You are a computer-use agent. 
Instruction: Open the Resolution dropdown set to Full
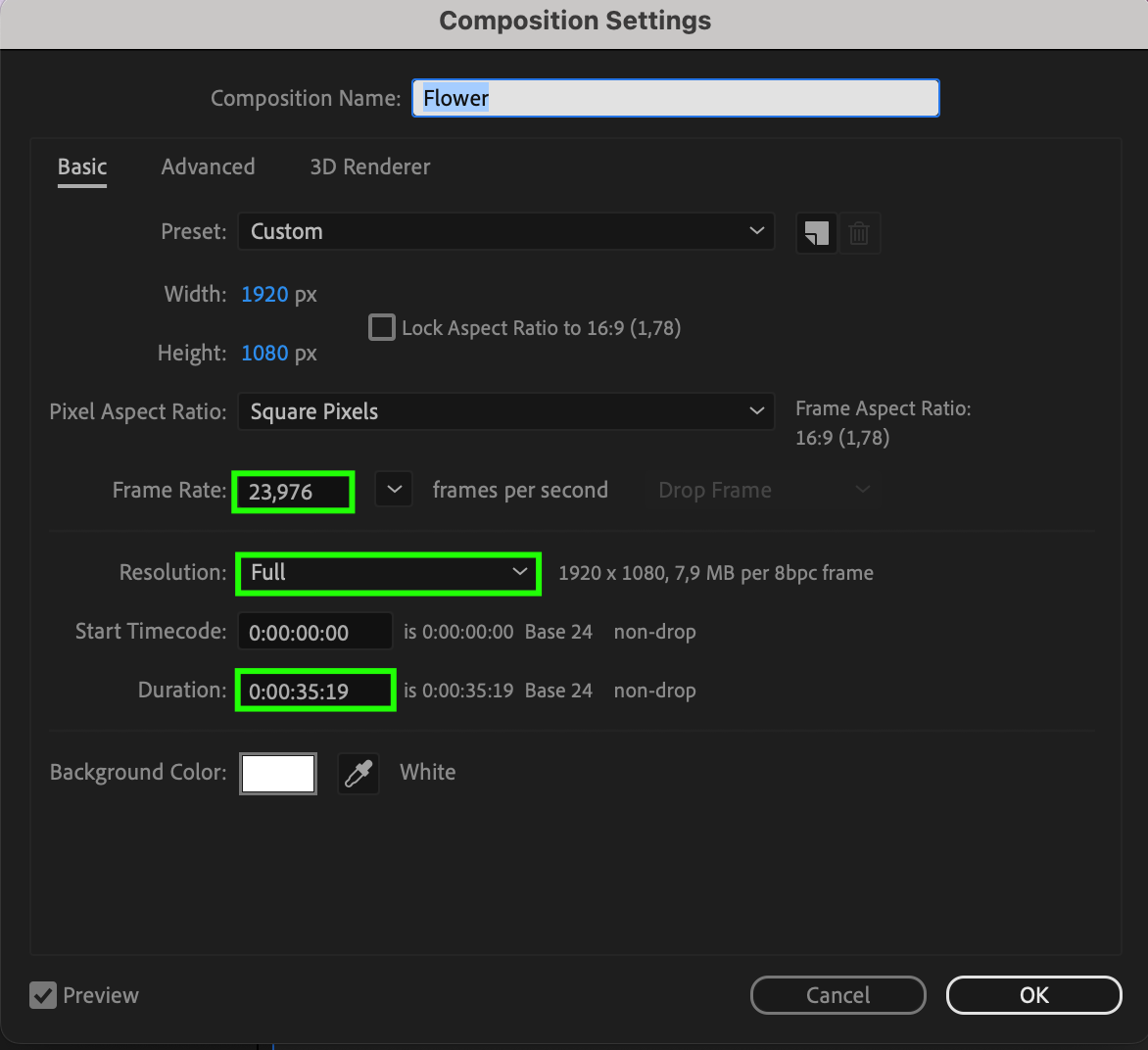[389, 573]
